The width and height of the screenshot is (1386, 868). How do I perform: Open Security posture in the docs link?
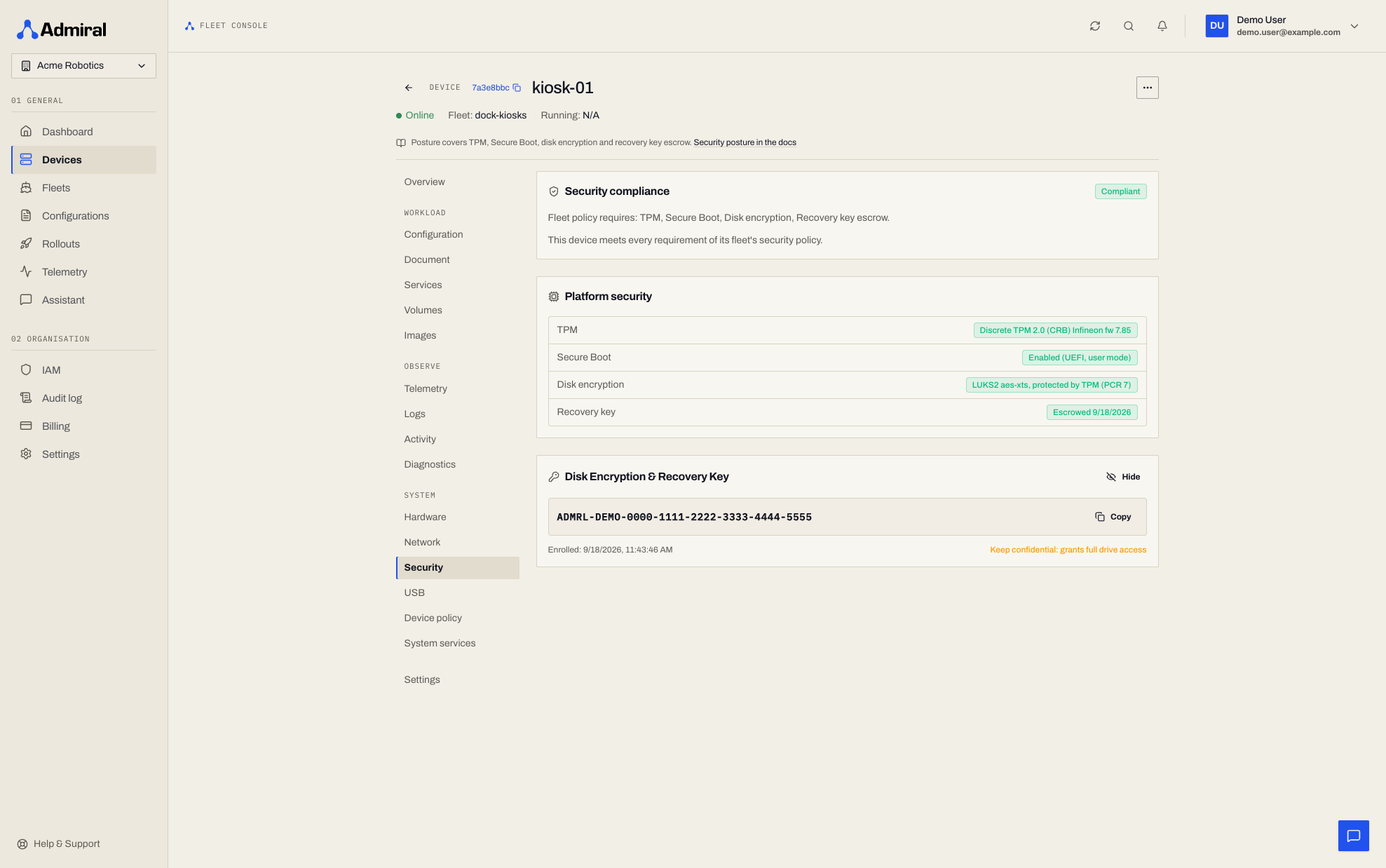[x=745, y=142]
